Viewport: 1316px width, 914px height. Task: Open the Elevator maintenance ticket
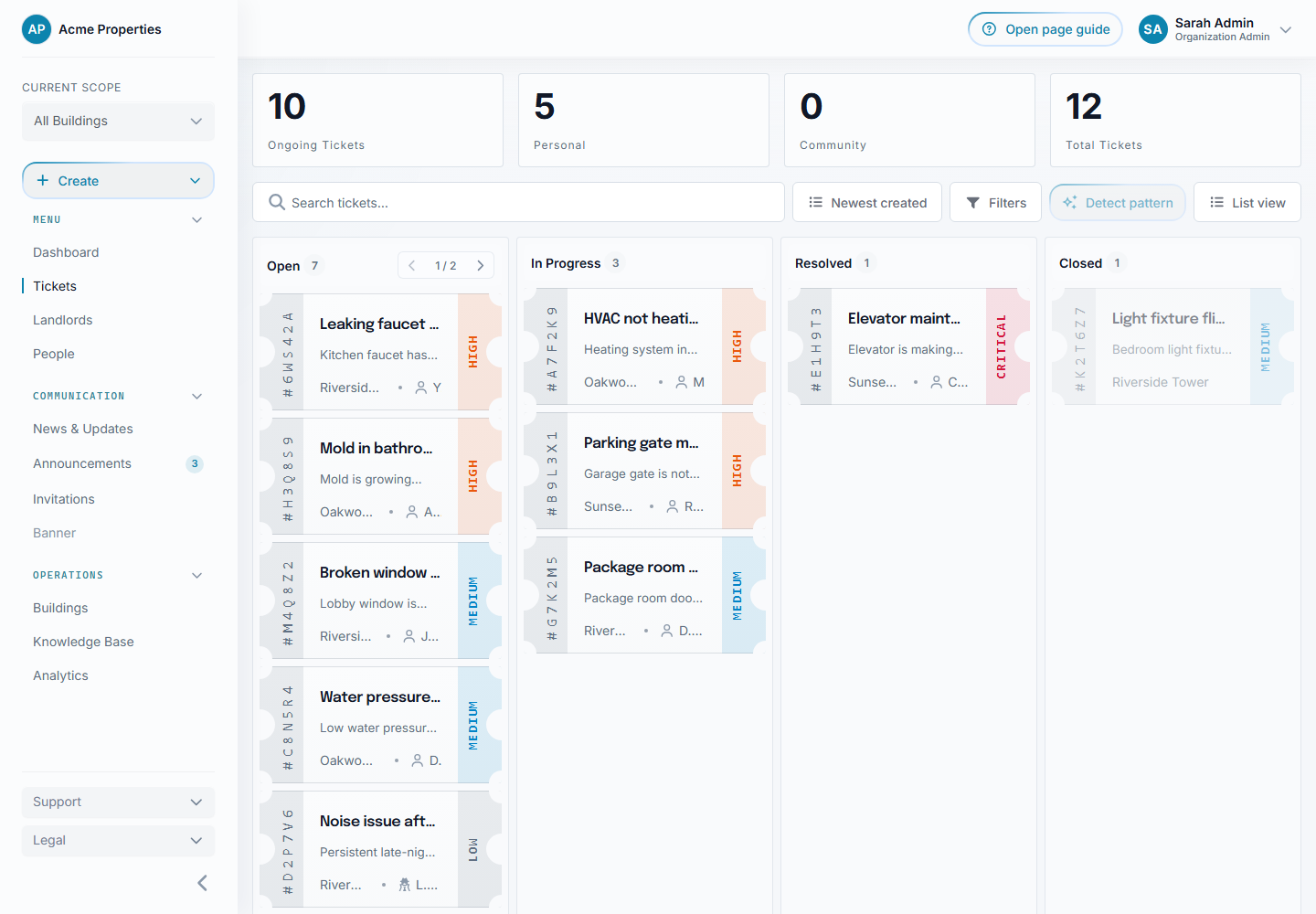coord(908,346)
